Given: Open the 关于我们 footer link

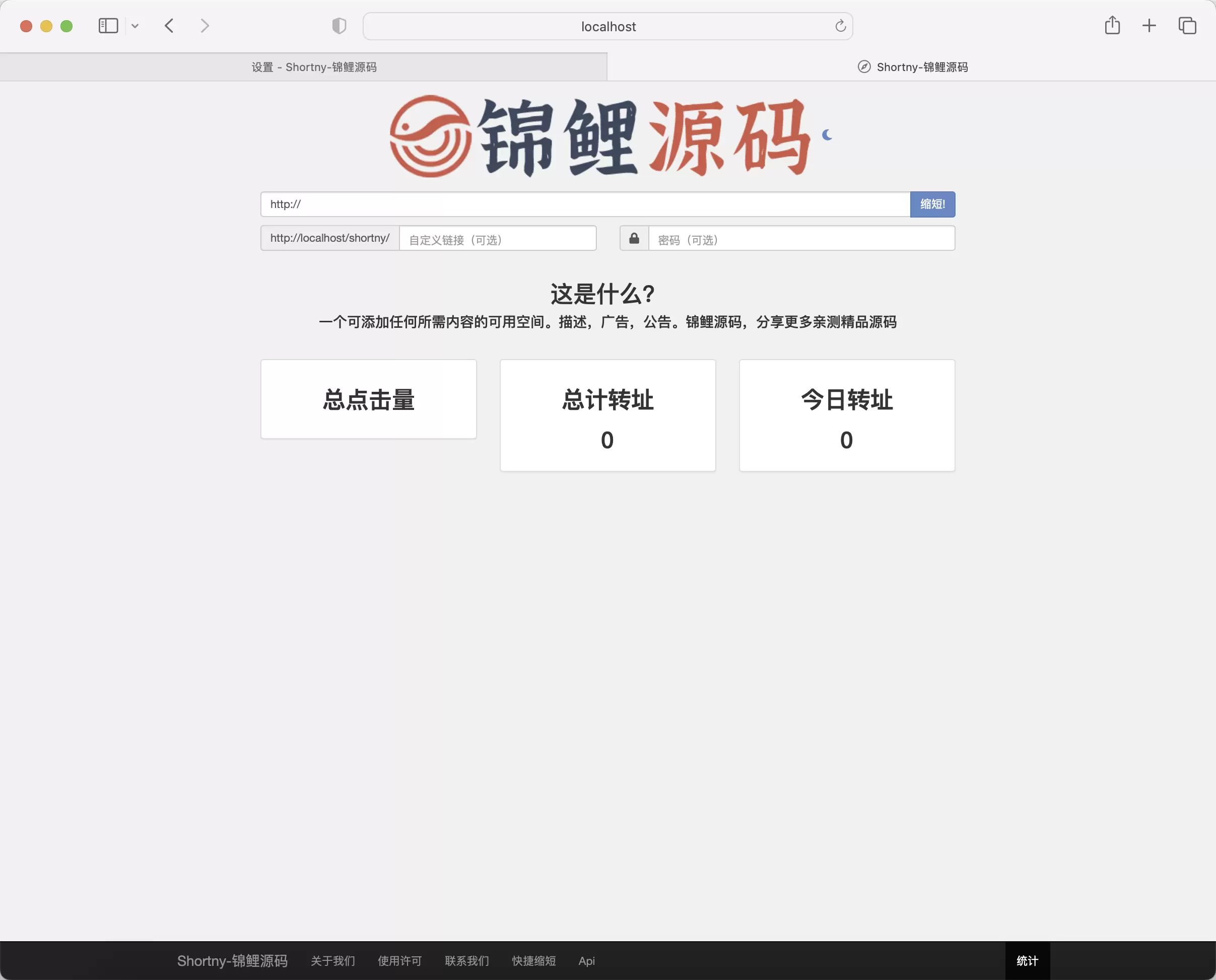Looking at the screenshot, I should [332, 961].
